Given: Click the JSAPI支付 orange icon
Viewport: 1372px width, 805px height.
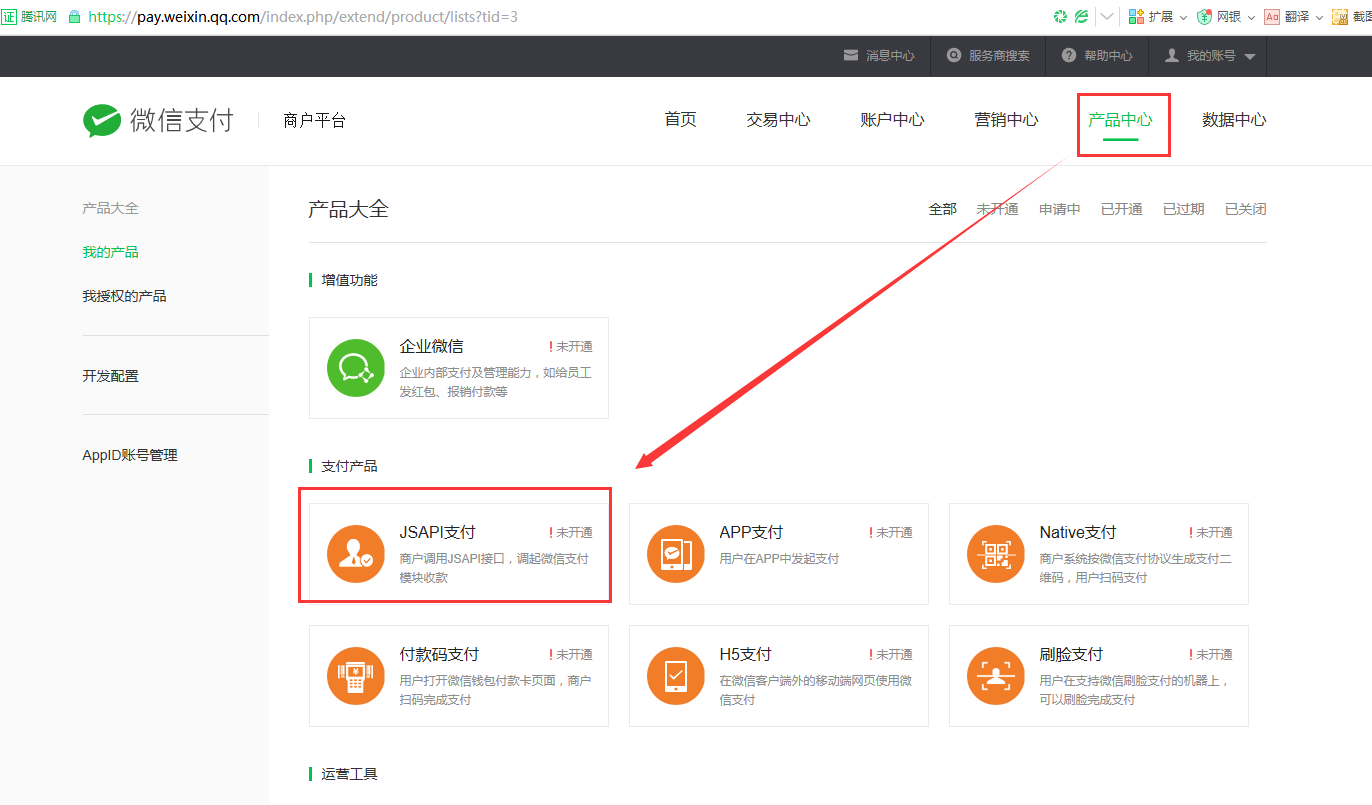Looking at the screenshot, I should click(355, 553).
